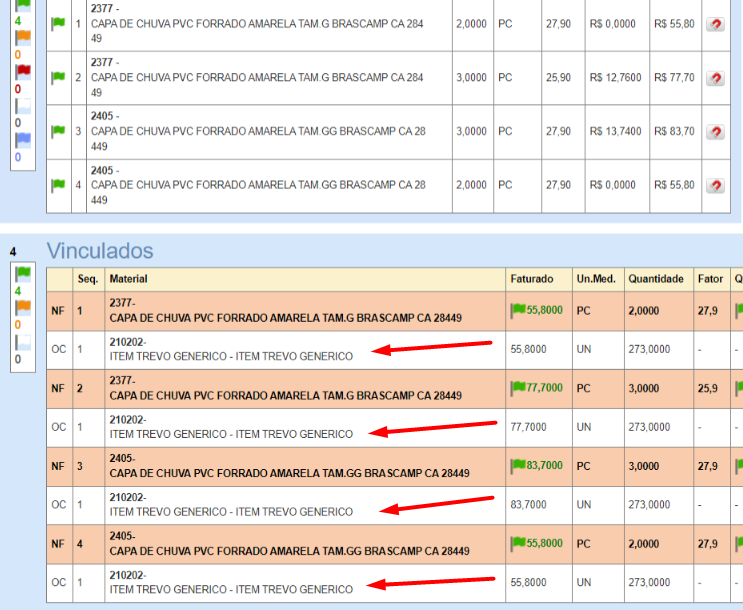This screenshot has height=610, width=743.
Task: Click the red question icon for item 1
Action: [x=715, y=23]
